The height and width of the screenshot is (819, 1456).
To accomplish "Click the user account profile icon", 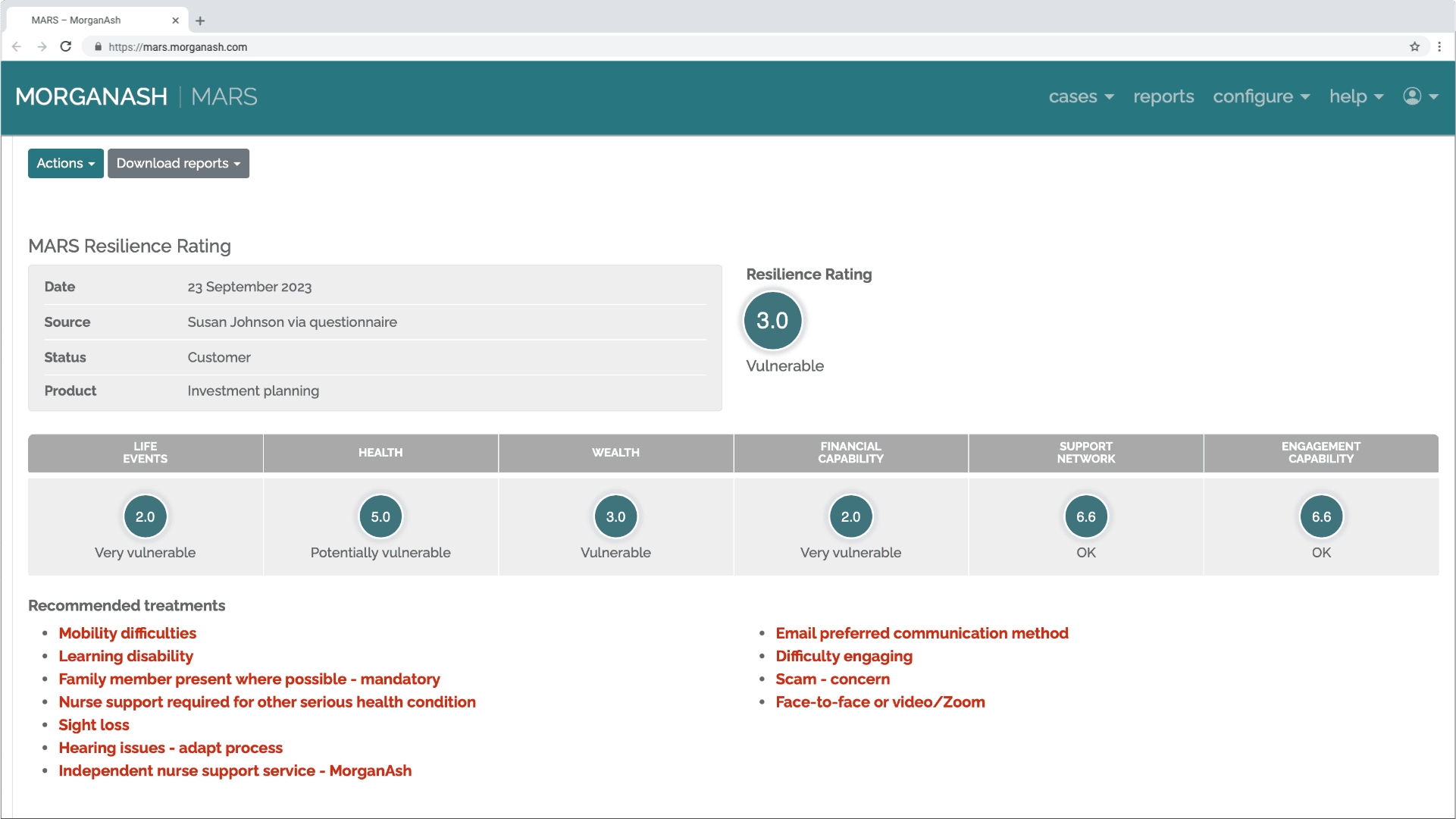I will tap(1412, 96).
